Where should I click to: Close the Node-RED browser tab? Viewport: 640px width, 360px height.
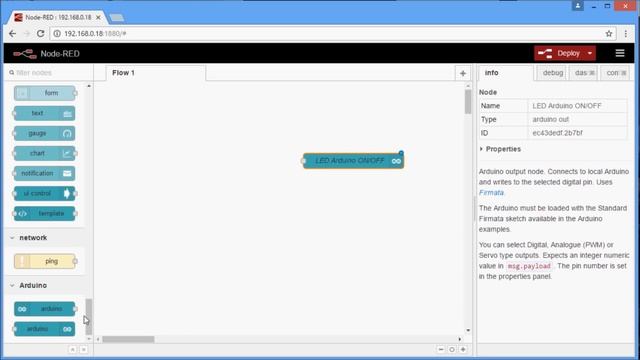(98, 18)
